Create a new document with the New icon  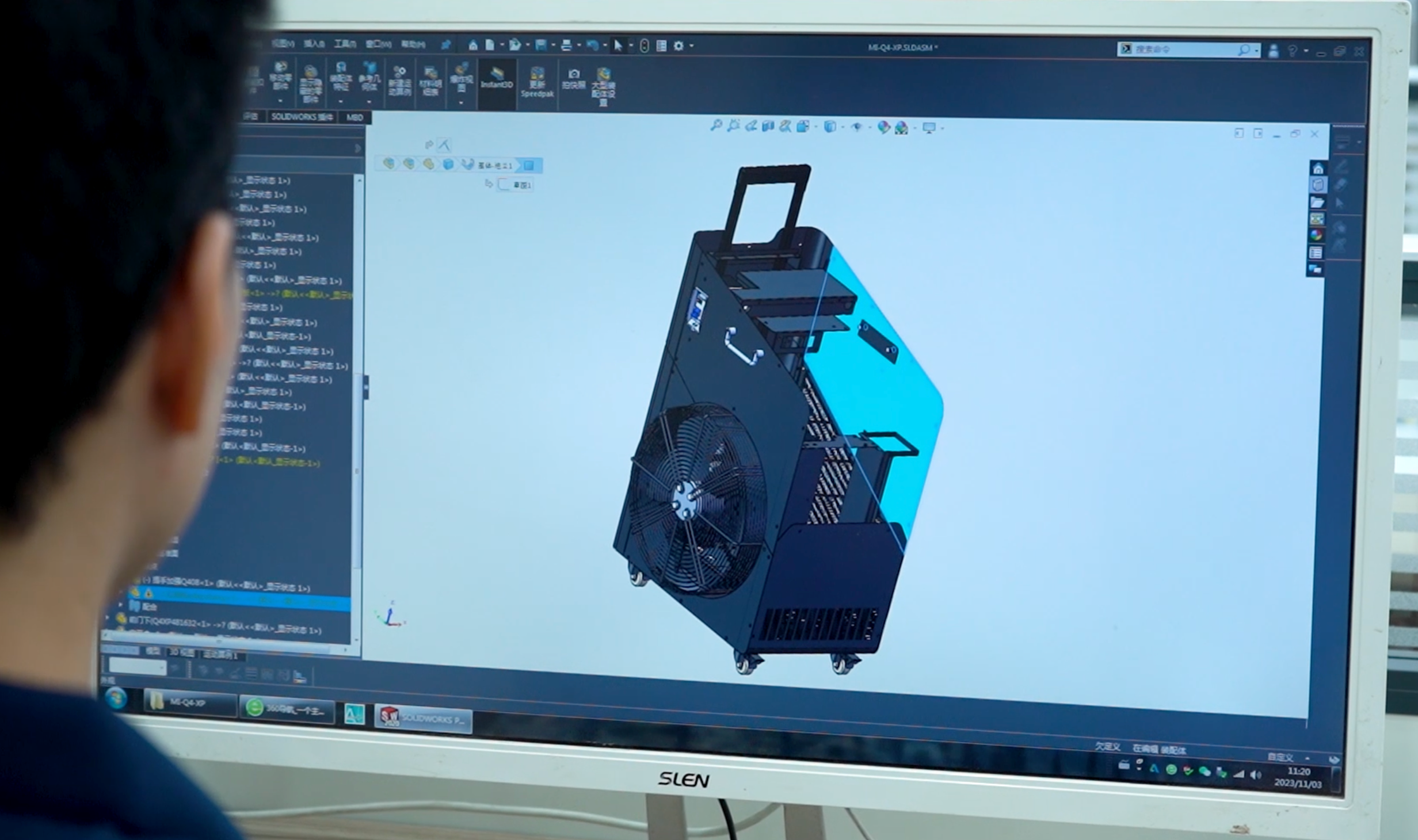click(x=490, y=45)
